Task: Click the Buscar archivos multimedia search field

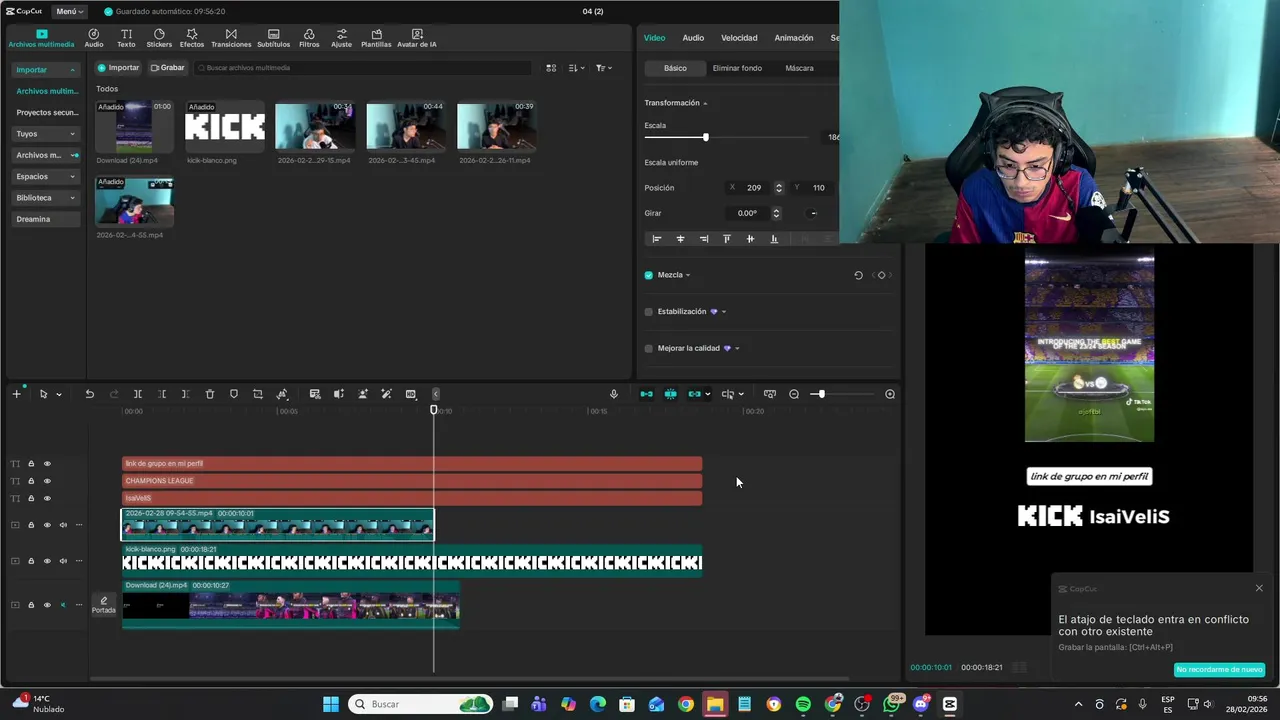Action: [x=363, y=68]
